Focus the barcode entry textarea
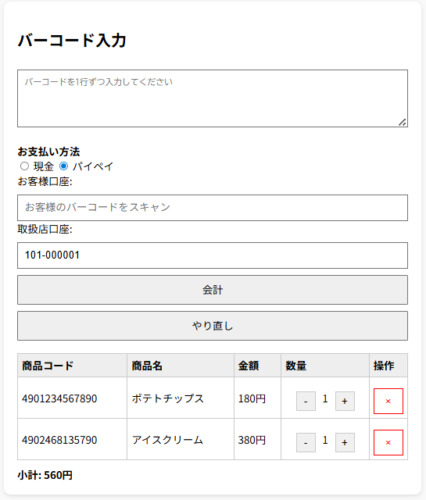 pos(212,98)
